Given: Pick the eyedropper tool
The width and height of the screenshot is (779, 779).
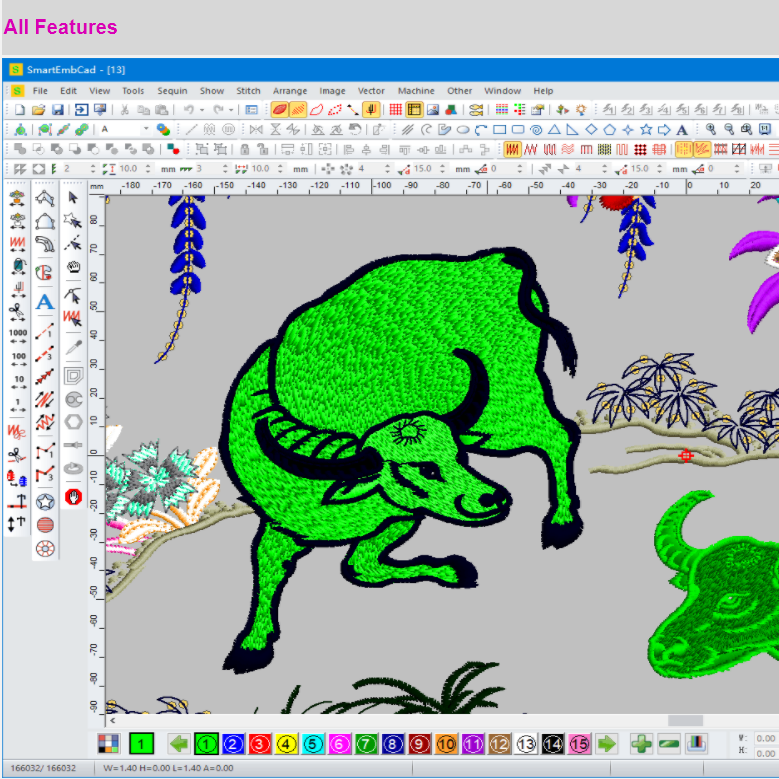Looking at the screenshot, I should point(73,346).
